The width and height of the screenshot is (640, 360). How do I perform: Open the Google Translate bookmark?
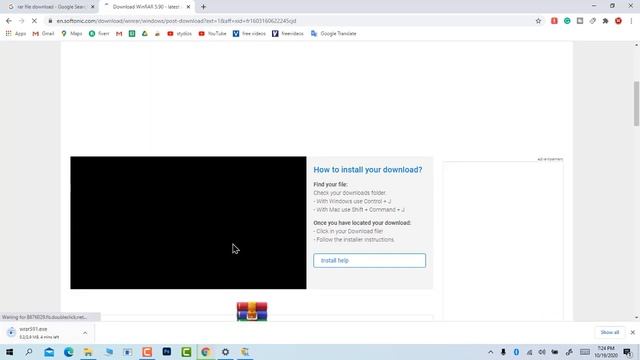tap(333, 33)
